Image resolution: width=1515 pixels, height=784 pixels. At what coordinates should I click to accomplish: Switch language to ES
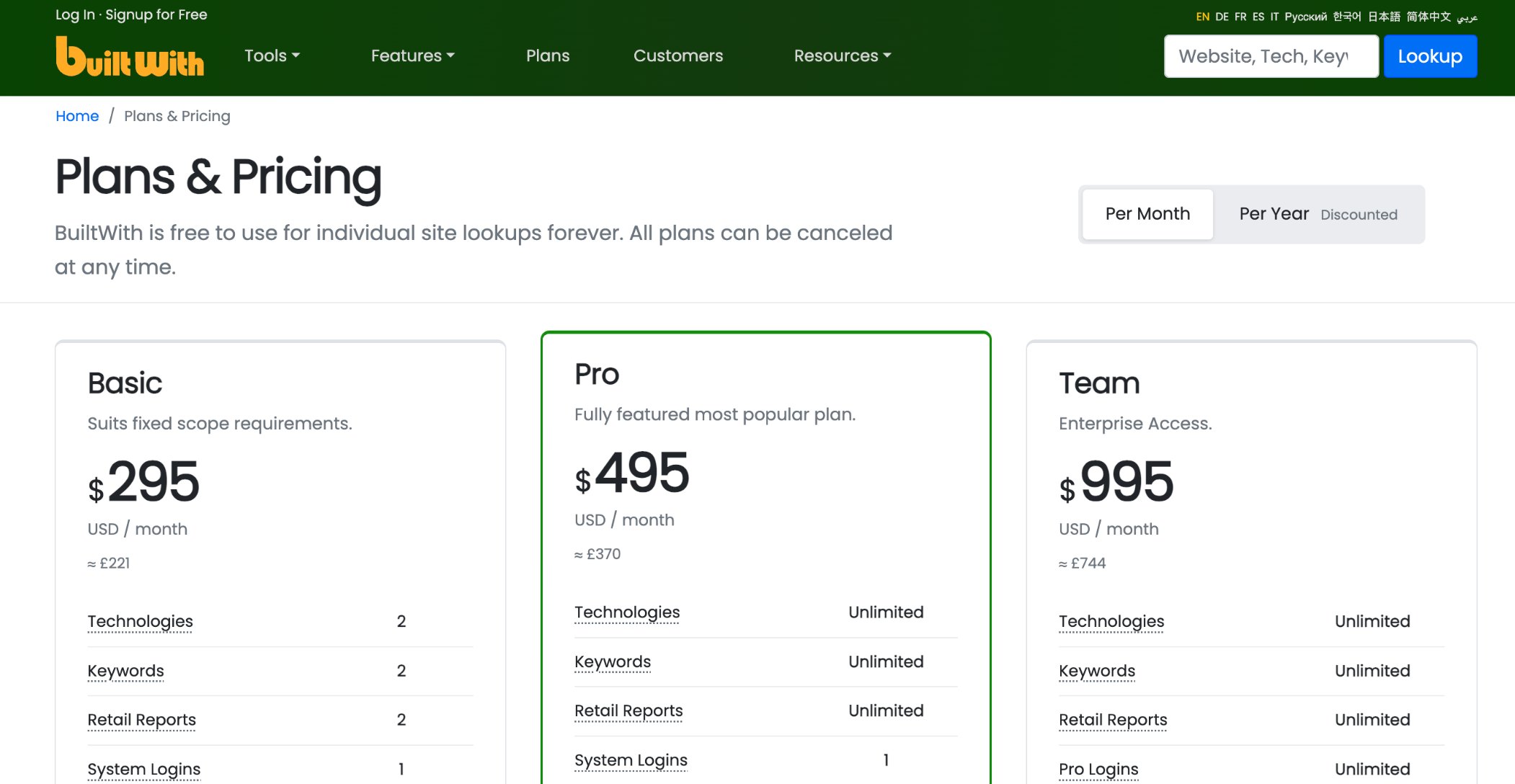click(1258, 17)
